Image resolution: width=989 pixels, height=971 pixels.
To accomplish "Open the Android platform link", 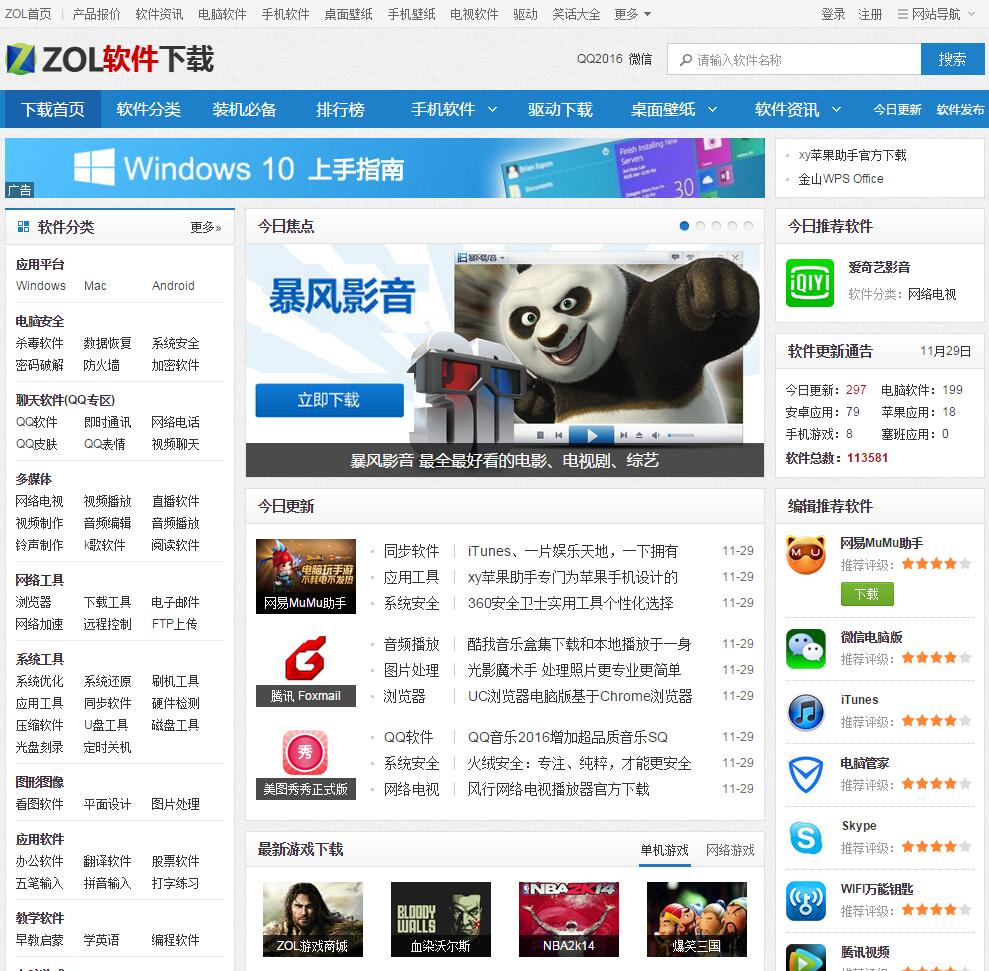I will click(x=173, y=286).
